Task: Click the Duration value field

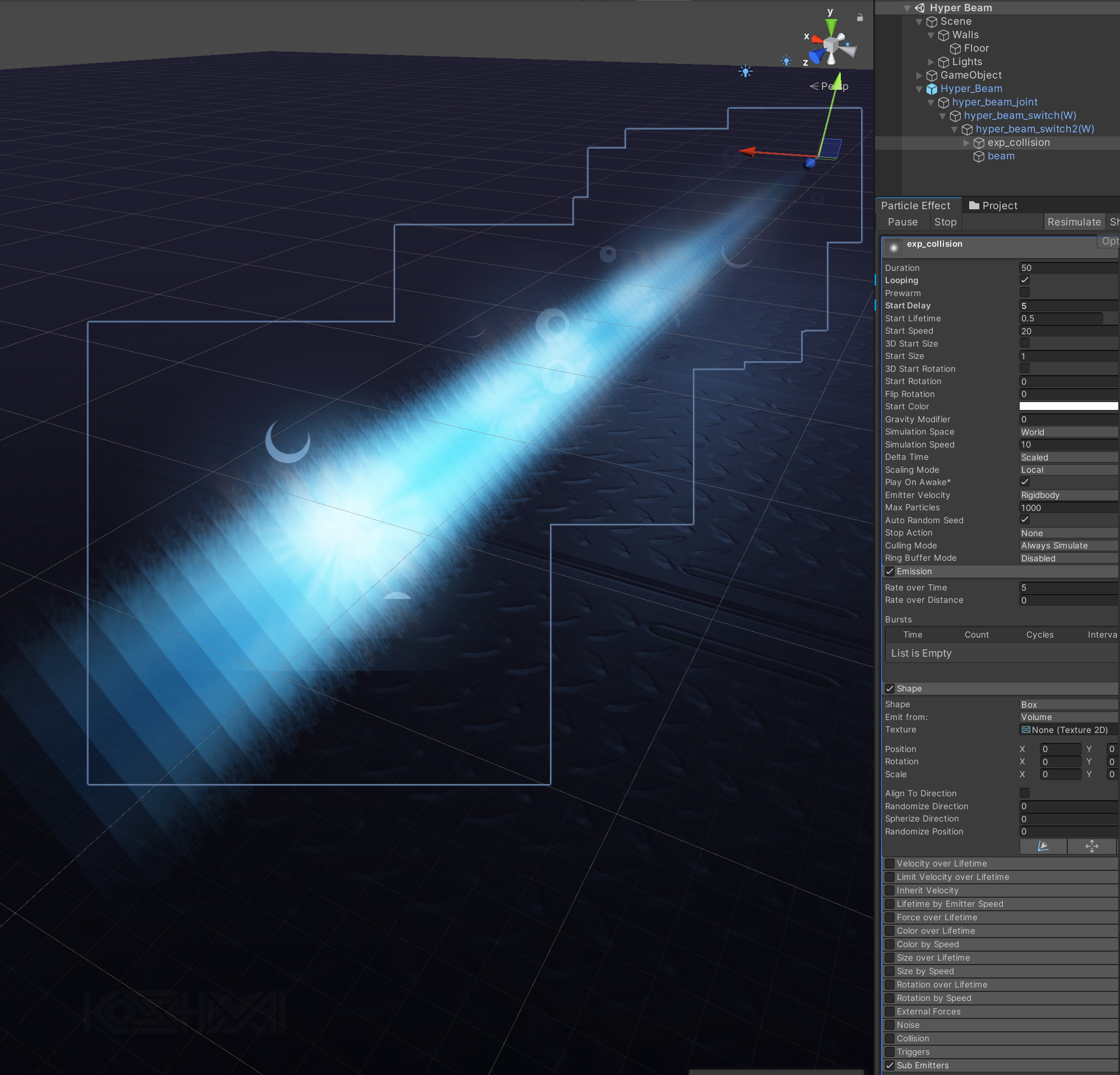Action: click(1068, 268)
